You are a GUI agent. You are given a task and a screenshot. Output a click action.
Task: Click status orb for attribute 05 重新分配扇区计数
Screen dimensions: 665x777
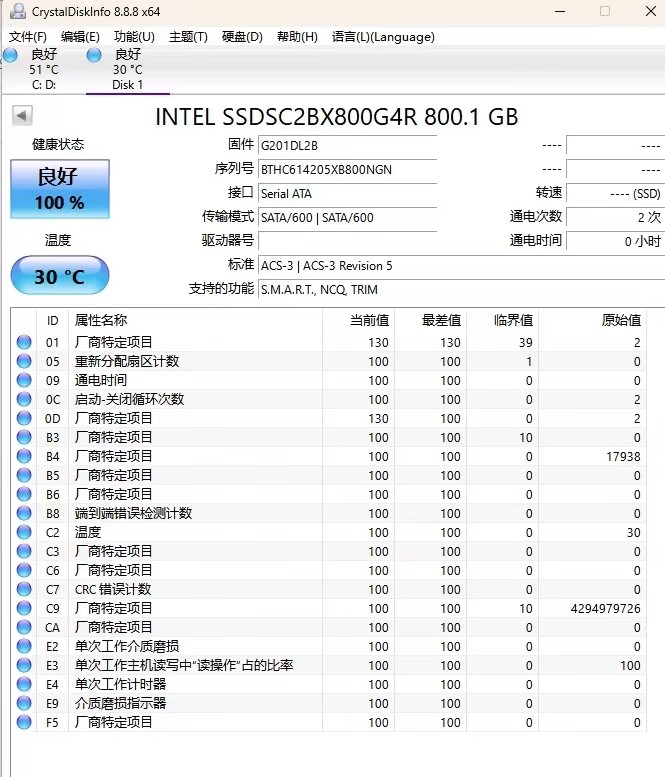(x=24, y=361)
